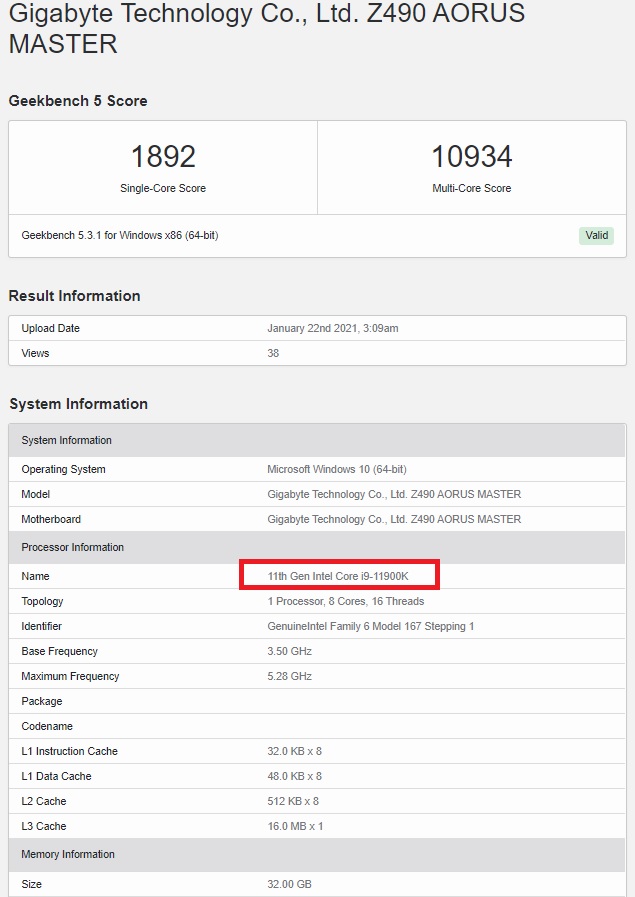Image resolution: width=635 pixels, height=897 pixels.
Task: Click the GenuineIntel Family 6 identifier value
Action: click(370, 626)
